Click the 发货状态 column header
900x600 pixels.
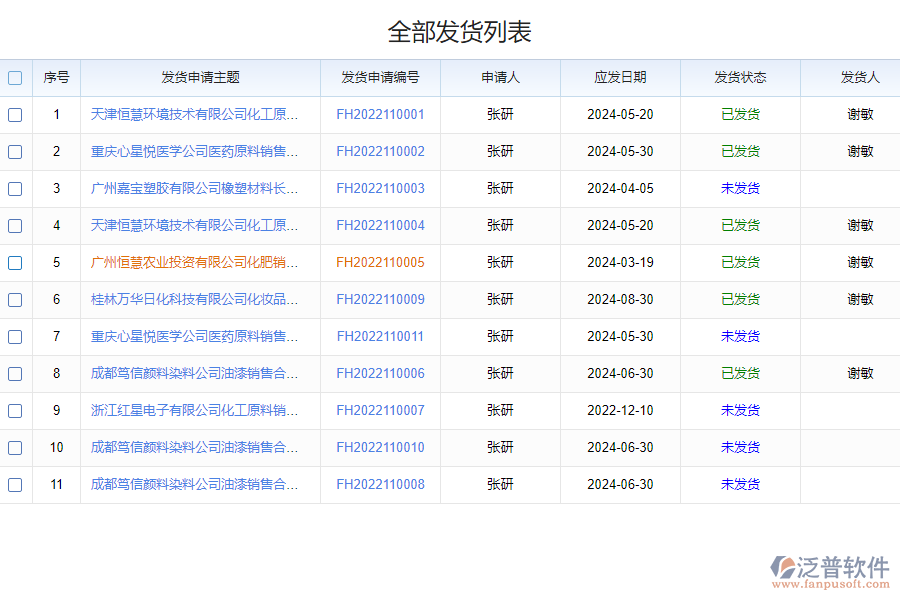pyautogui.click(x=739, y=77)
